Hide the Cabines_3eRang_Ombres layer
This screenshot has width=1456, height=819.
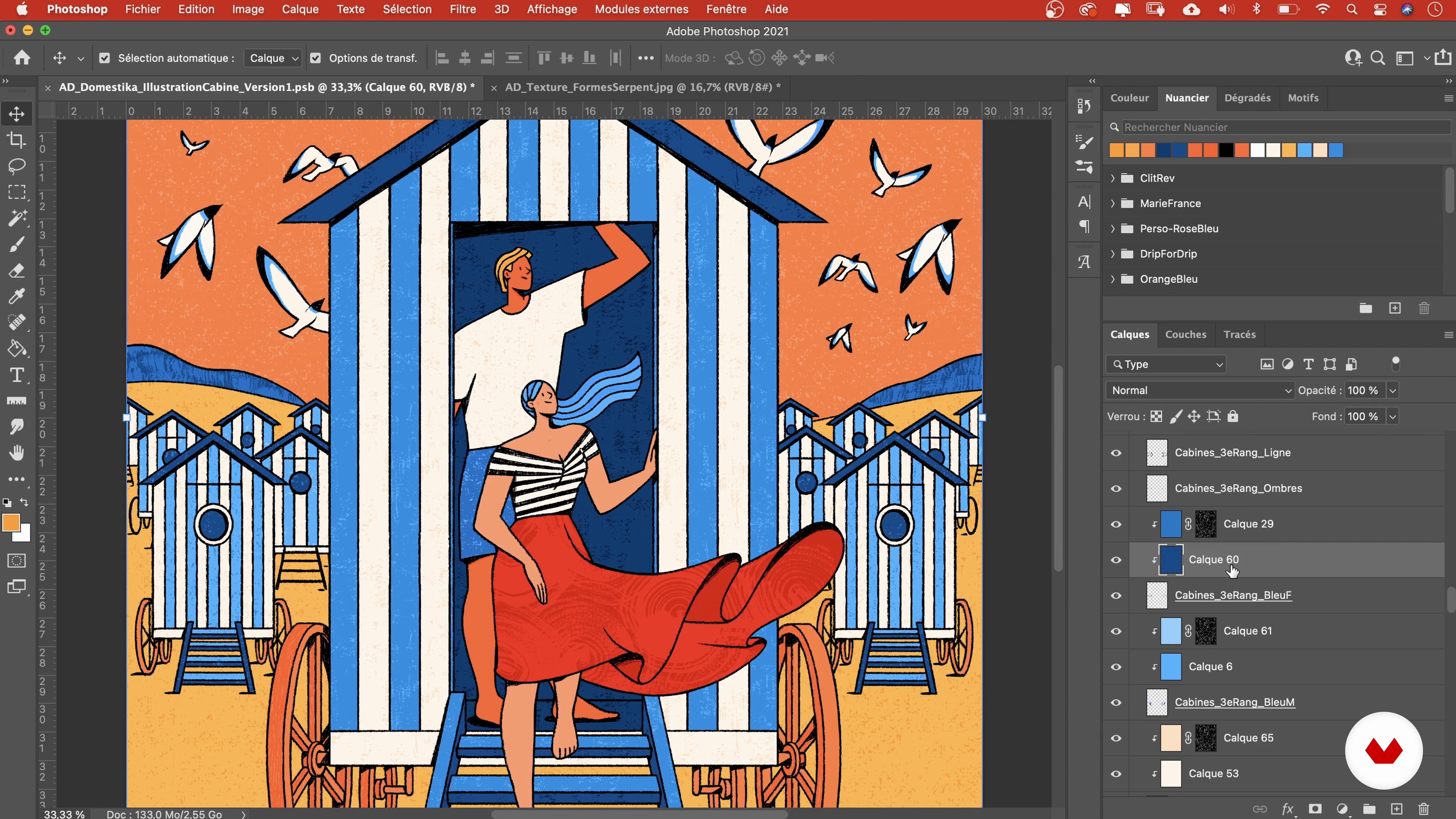coord(1116,488)
